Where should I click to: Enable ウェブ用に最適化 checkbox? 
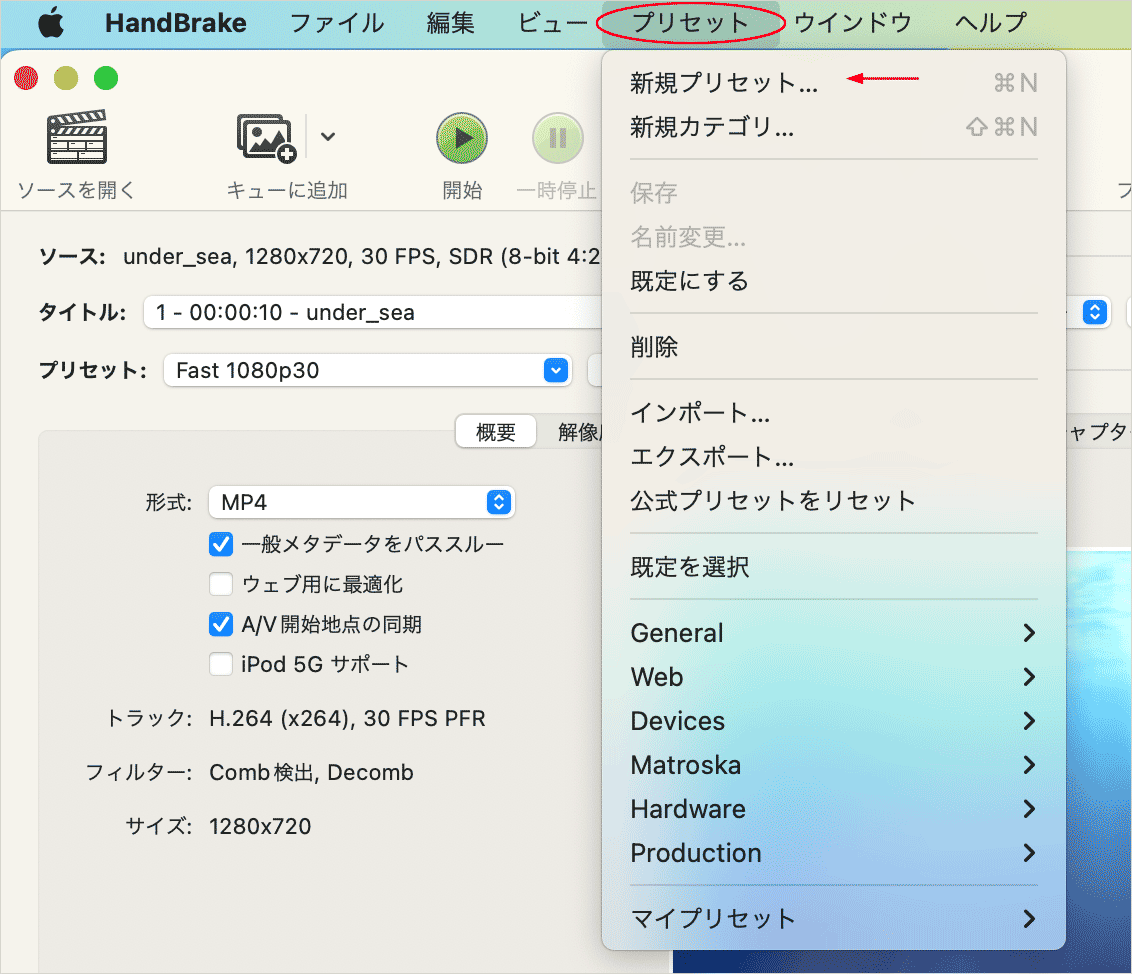(221, 584)
